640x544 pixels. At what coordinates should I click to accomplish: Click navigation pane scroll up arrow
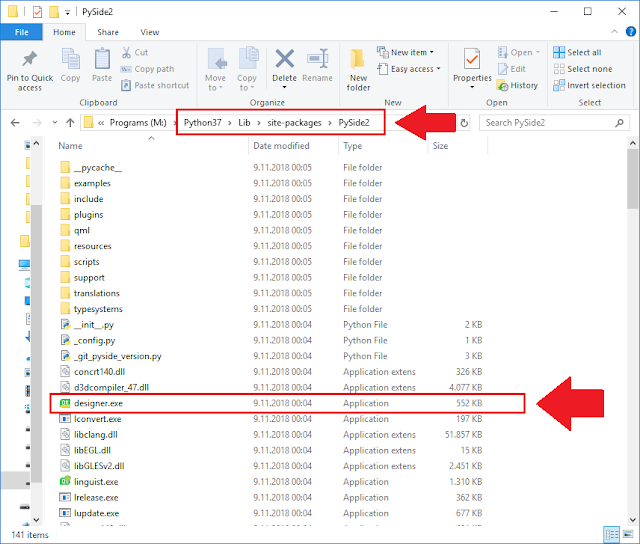tap(36, 143)
